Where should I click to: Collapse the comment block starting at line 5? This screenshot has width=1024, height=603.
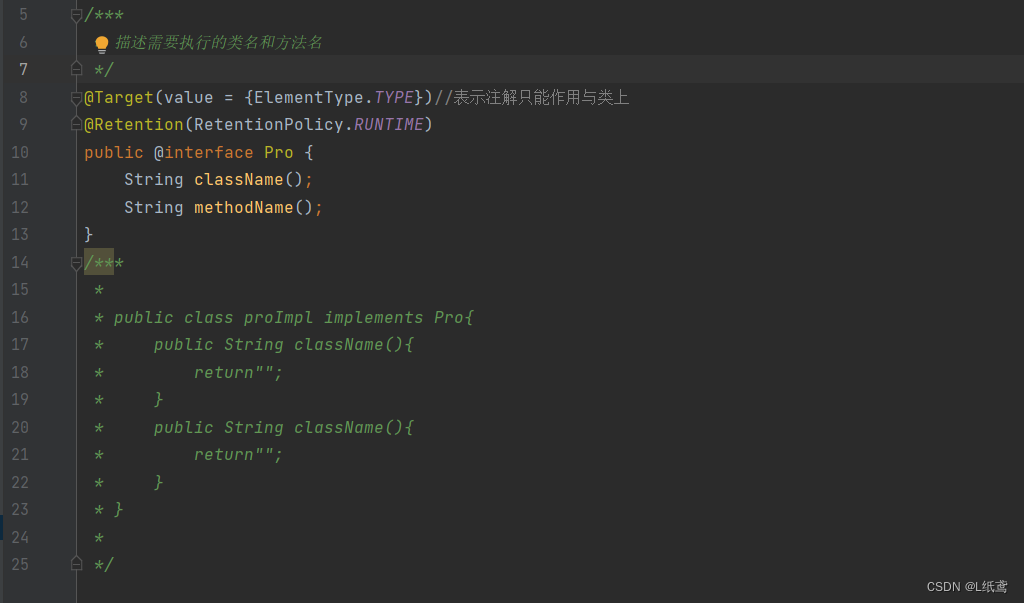77,14
